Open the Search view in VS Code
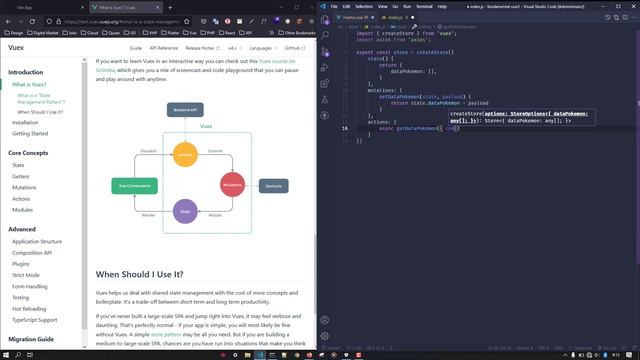Image resolution: width=640 pixels, height=360 pixels. pyautogui.click(x=325, y=35)
